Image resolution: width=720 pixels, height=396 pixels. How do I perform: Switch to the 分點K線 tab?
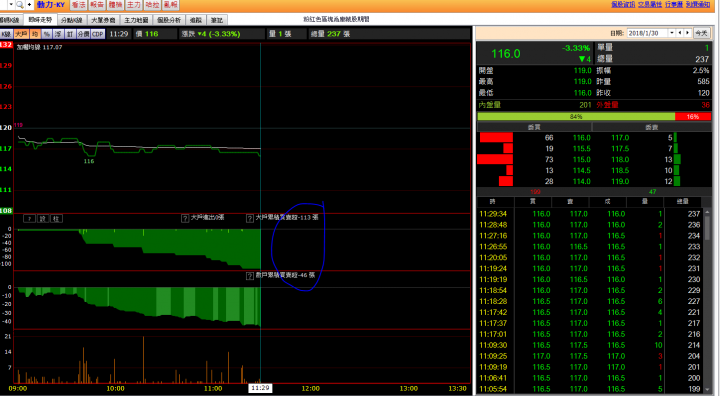coord(72,20)
